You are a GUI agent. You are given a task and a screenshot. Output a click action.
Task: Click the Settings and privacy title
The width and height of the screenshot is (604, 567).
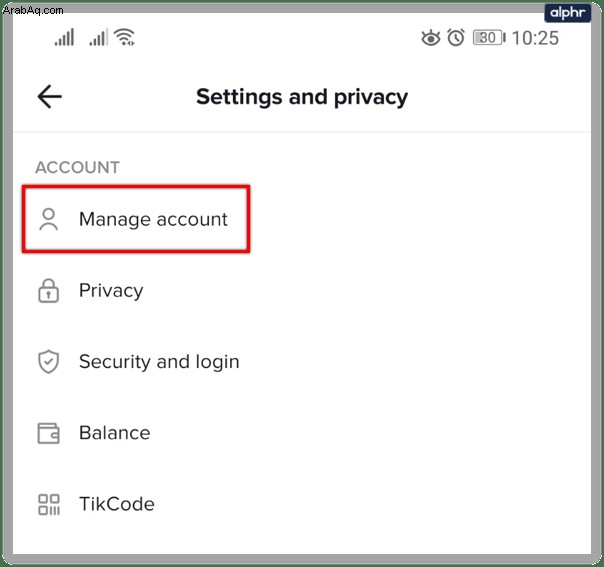click(302, 97)
